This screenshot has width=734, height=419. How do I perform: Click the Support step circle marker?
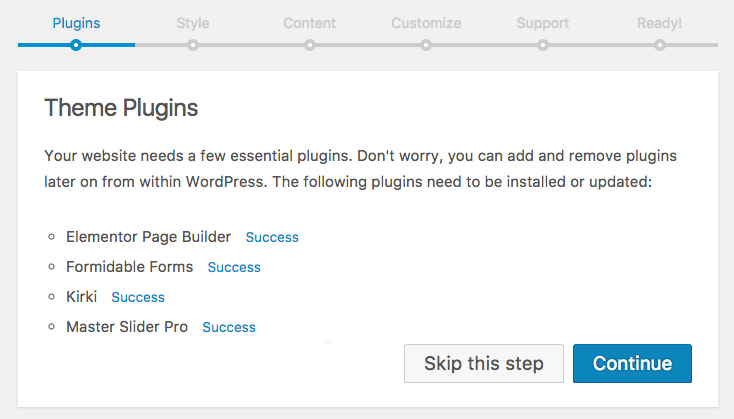point(543,45)
